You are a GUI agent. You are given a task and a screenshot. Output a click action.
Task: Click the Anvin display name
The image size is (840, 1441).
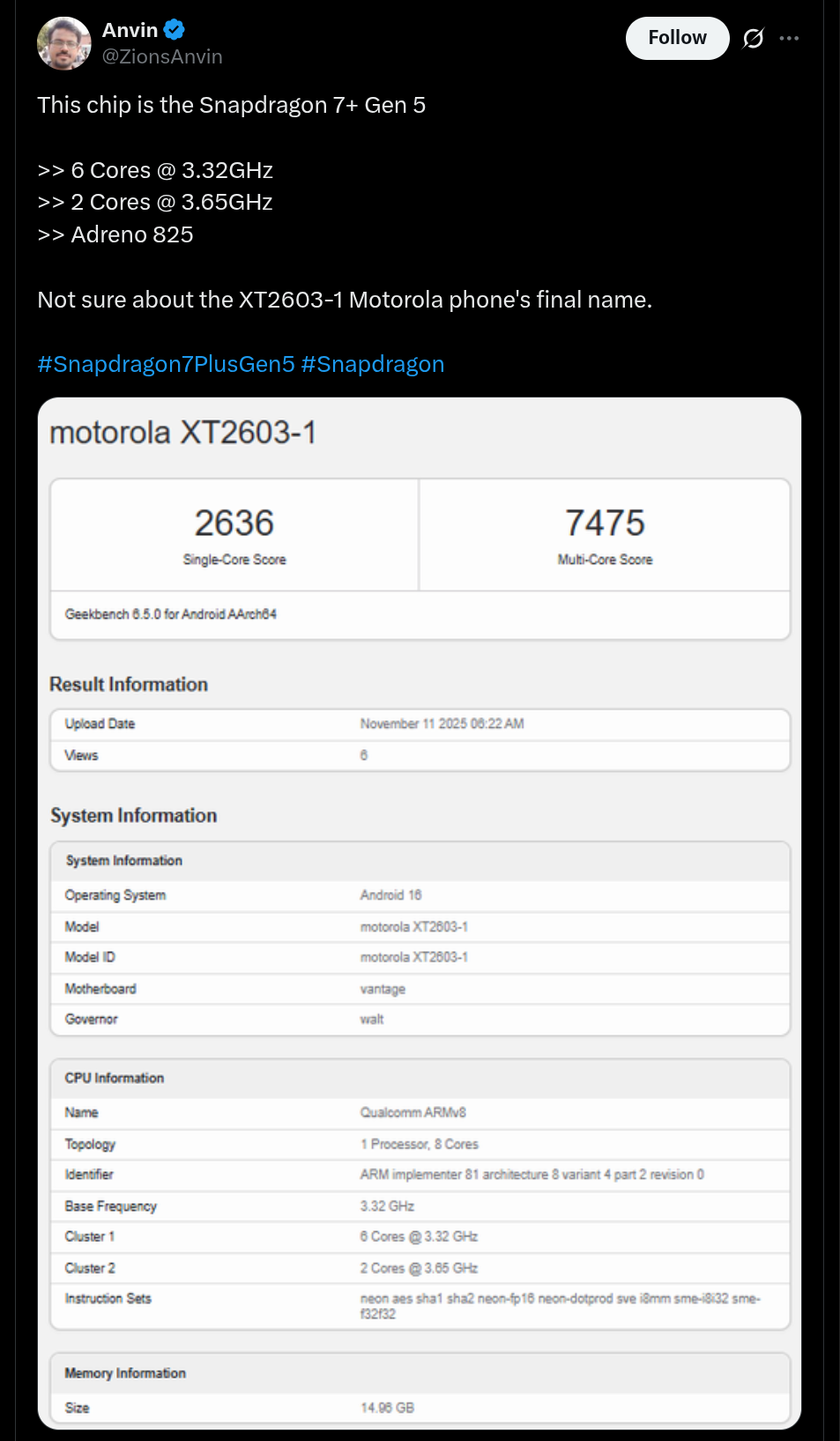(x=130, y=30)
